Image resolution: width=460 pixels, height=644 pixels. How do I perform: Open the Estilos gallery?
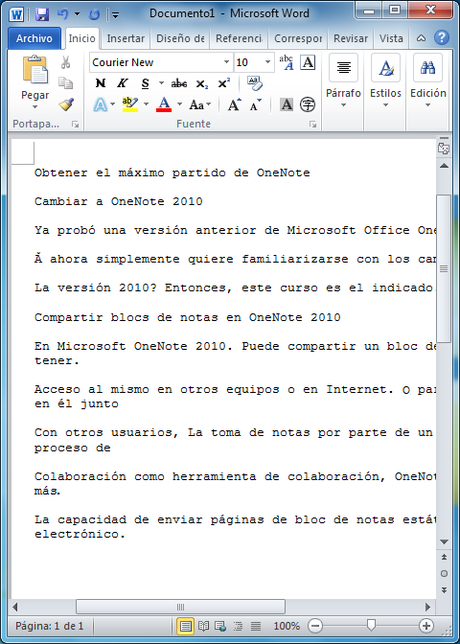click(x=386, y=82)
